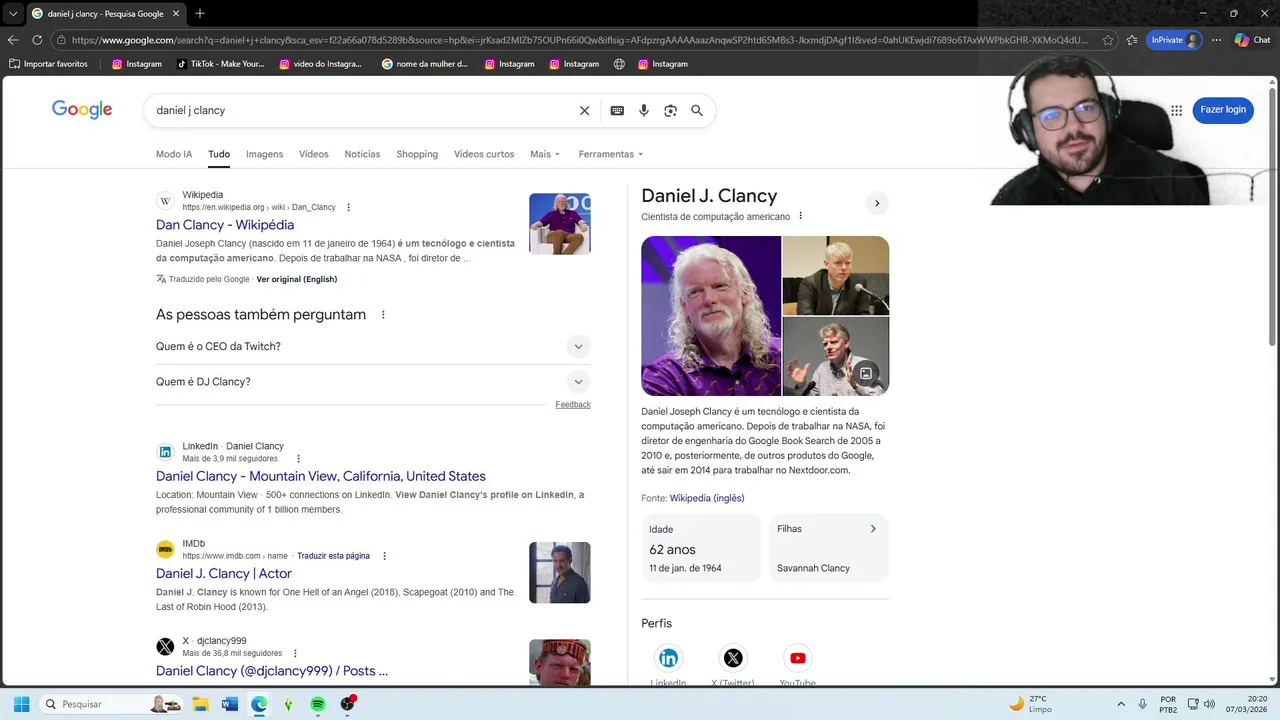Click the Google logo
1280x720 pixels.
tap(82, 110)
